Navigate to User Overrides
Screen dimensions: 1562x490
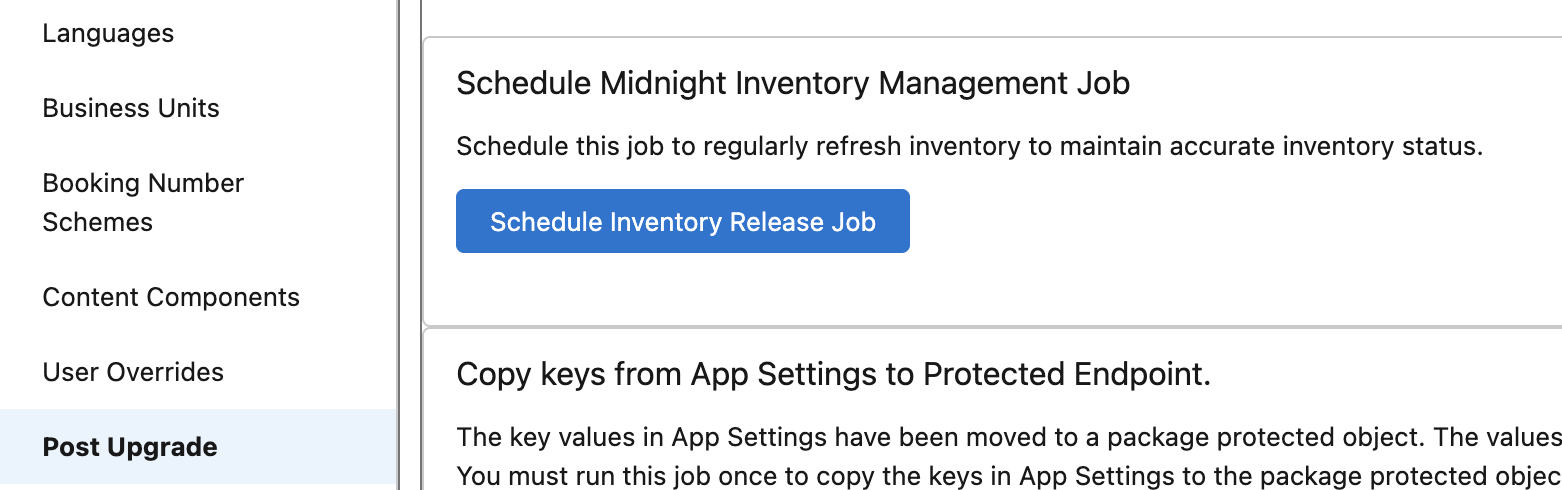pos(133,372)
